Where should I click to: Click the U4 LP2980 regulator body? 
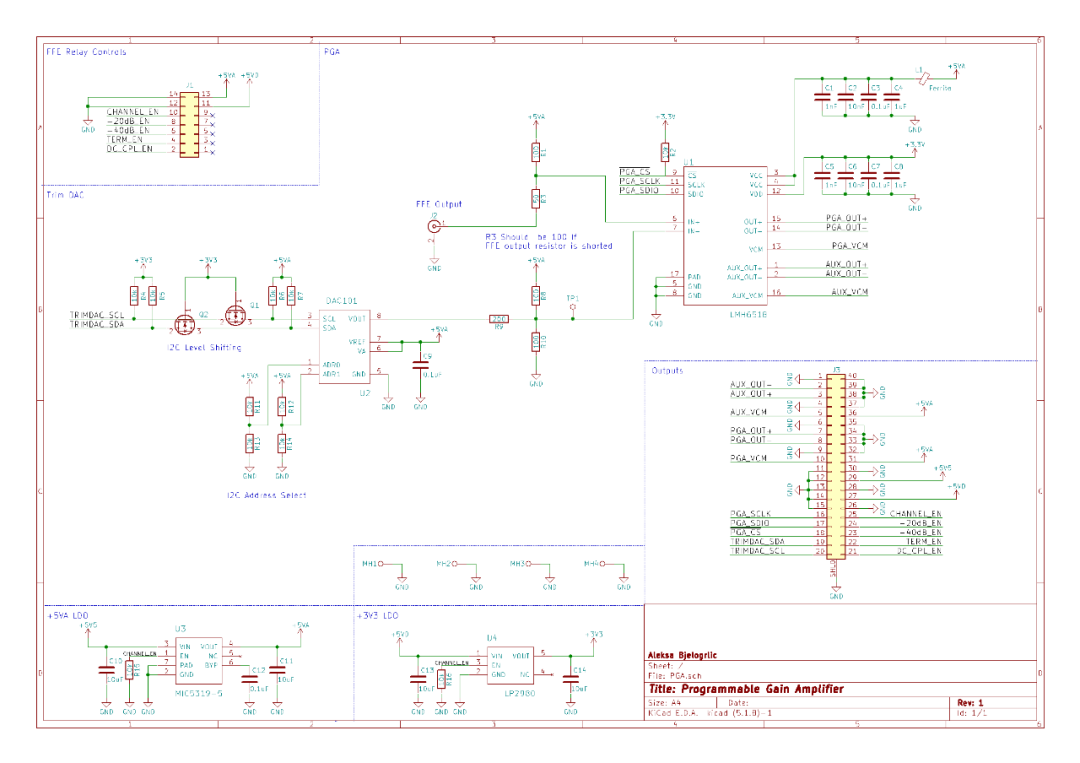click(510, 665)
